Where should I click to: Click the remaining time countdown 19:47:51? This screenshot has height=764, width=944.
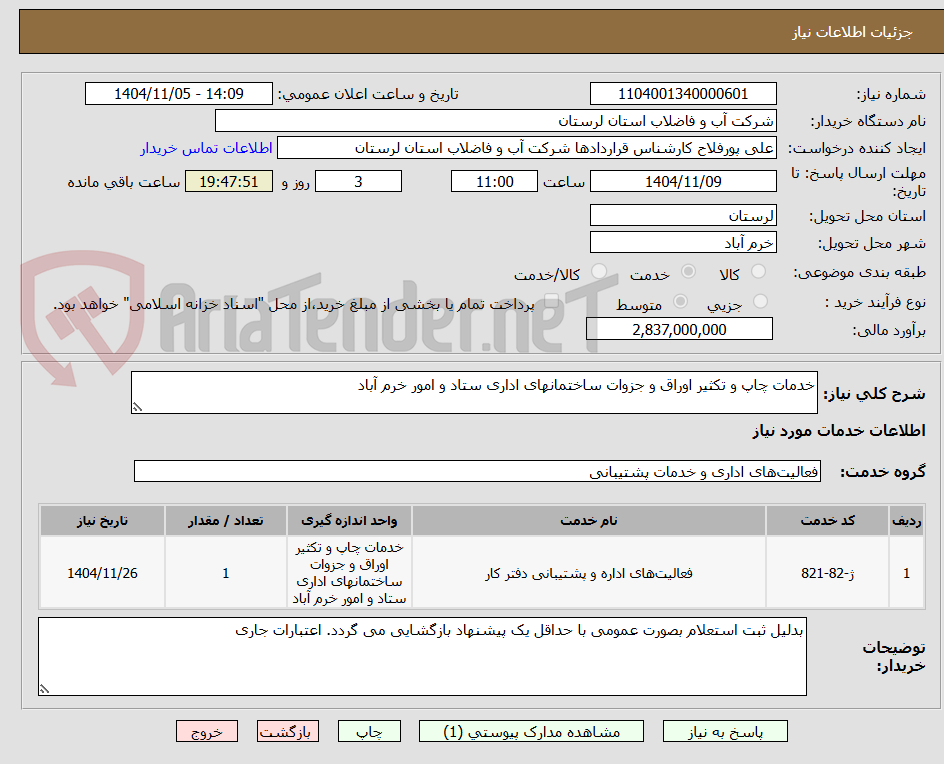tap(229, 181)
